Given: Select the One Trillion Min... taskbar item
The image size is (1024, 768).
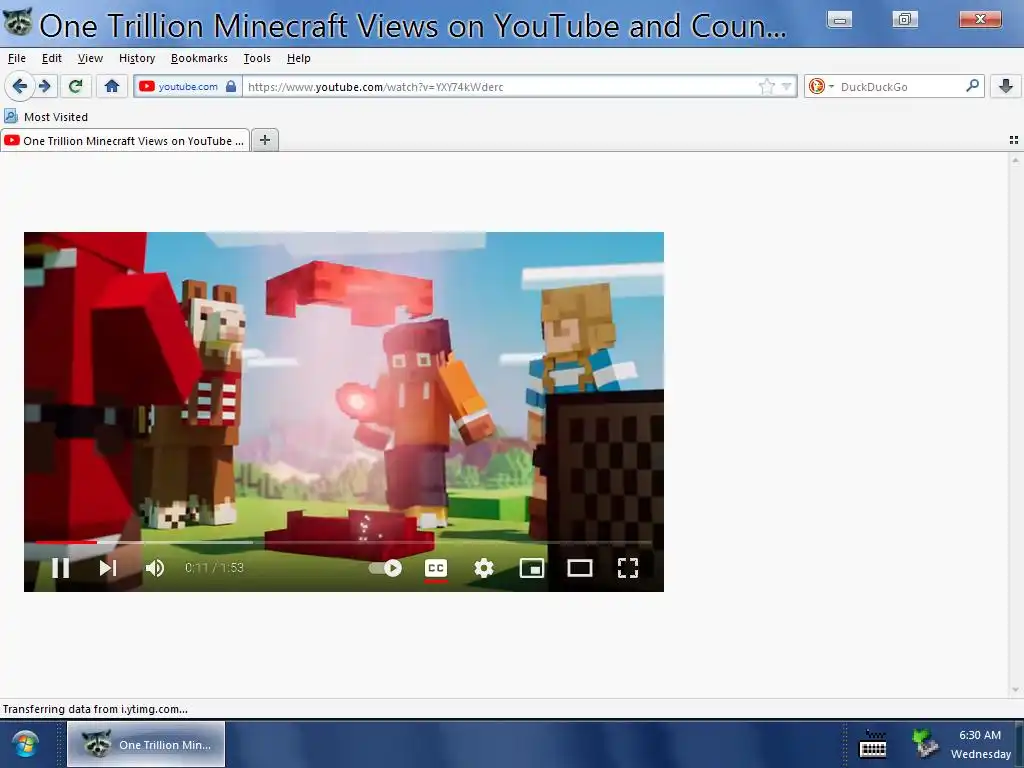Looking at the screenshot, I should (x=146, y=744).
